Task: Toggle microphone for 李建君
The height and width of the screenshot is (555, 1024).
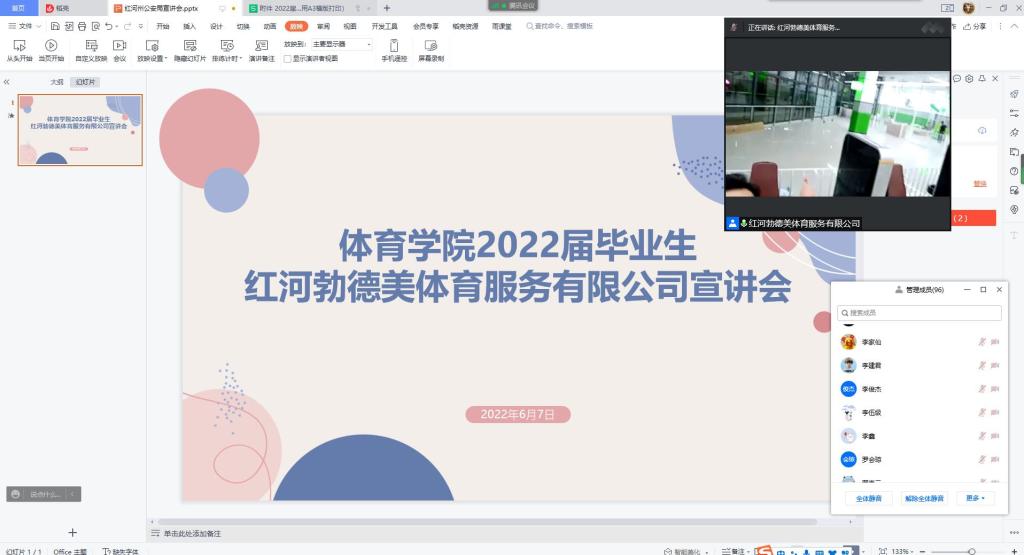Action: pyautogui.click(x=982, y=365)
